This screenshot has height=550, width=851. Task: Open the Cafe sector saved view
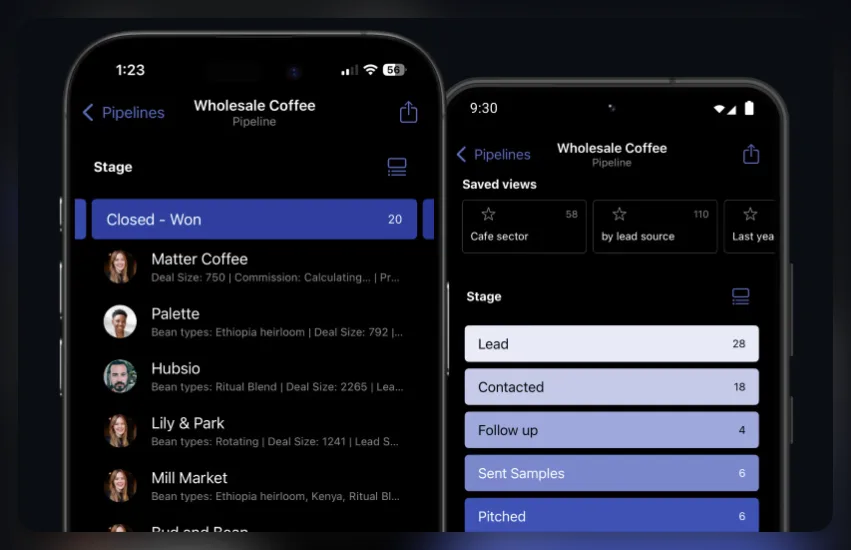(x=524, y=226)
